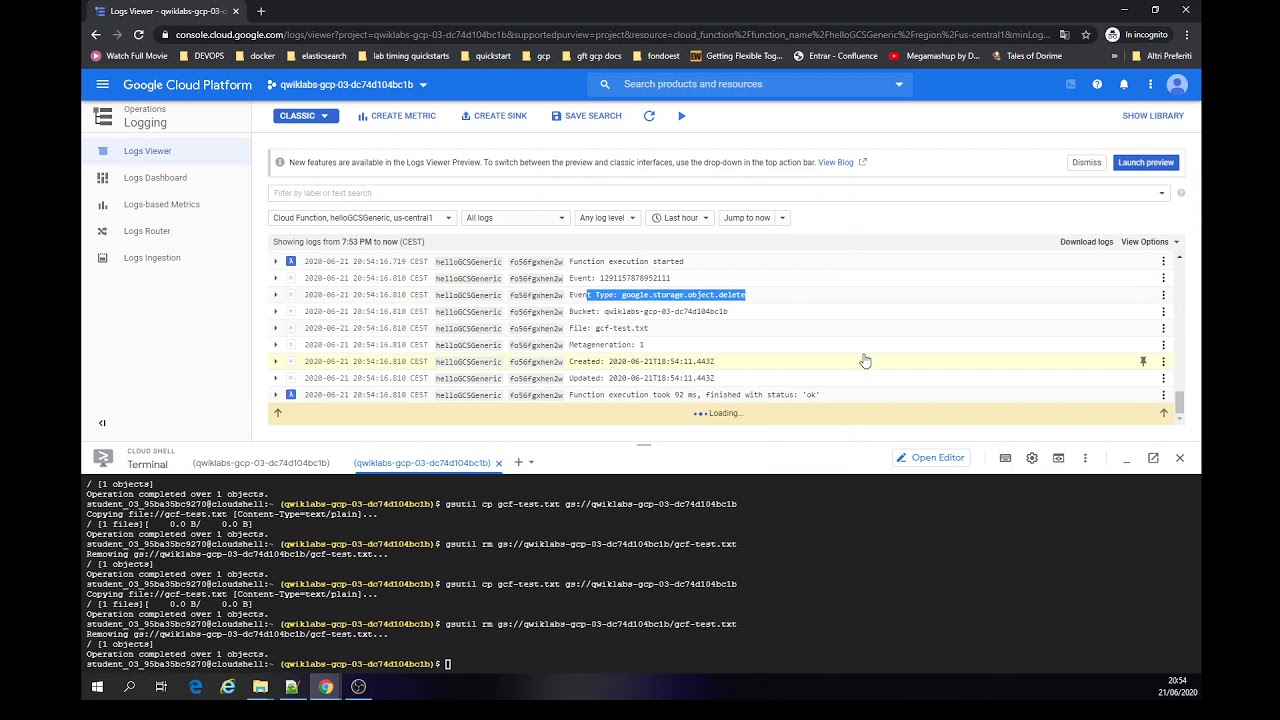This screenshot has width=1280, height=720.
Task: Open Cloud Shell in a new window
Action: [x=1153, y=458]
